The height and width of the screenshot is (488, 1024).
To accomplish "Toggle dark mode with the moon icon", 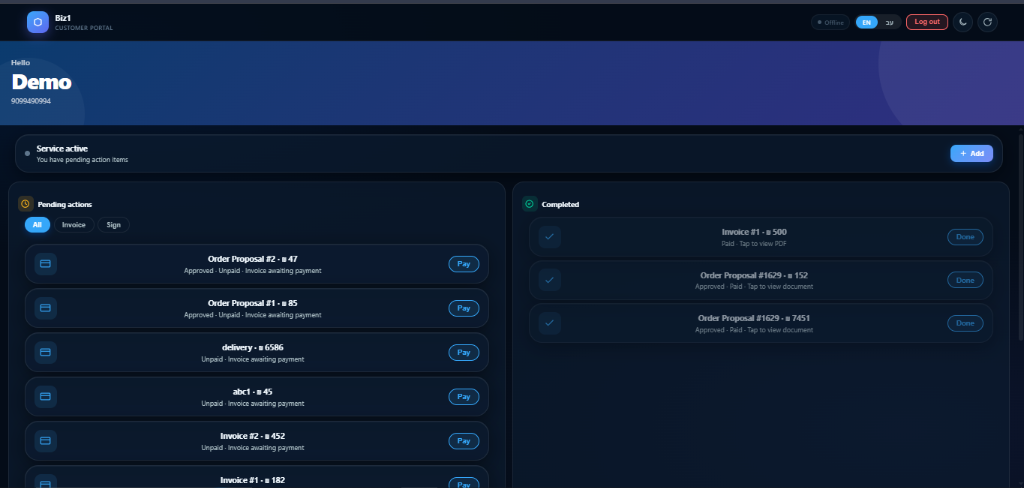I will (963, 22).
